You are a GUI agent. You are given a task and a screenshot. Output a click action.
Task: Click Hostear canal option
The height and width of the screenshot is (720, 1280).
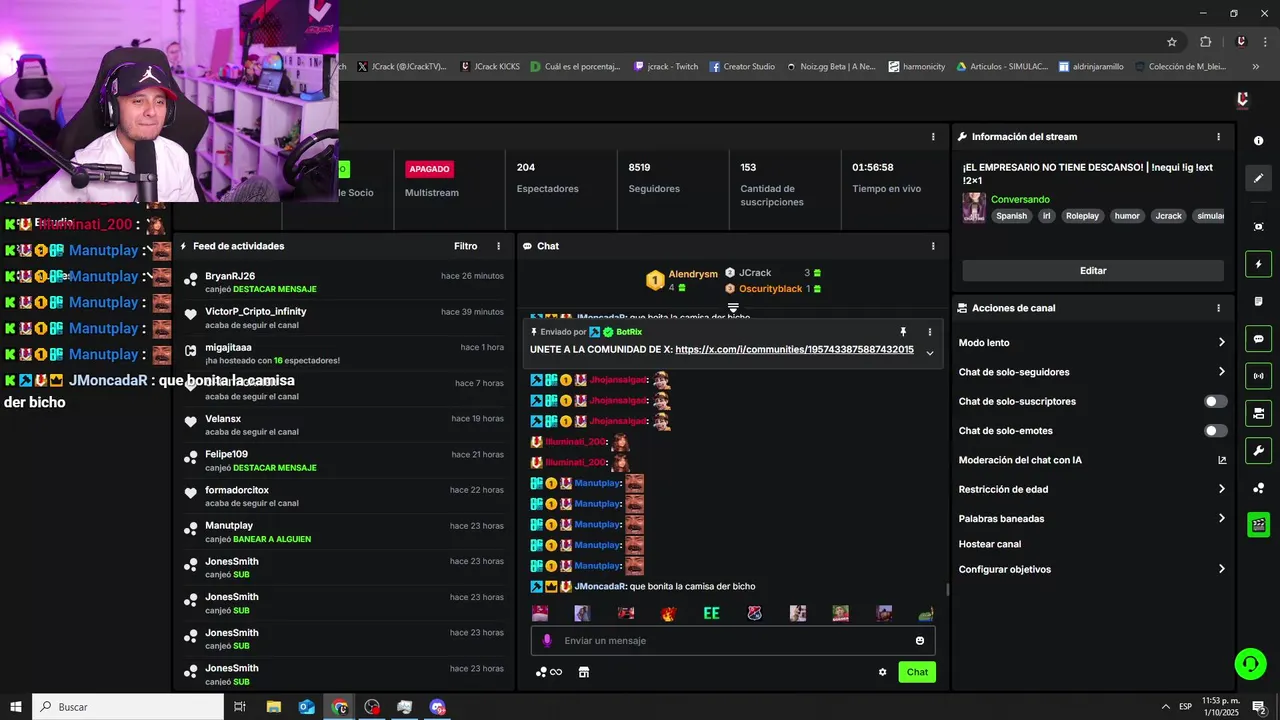[x=990, y=544]
